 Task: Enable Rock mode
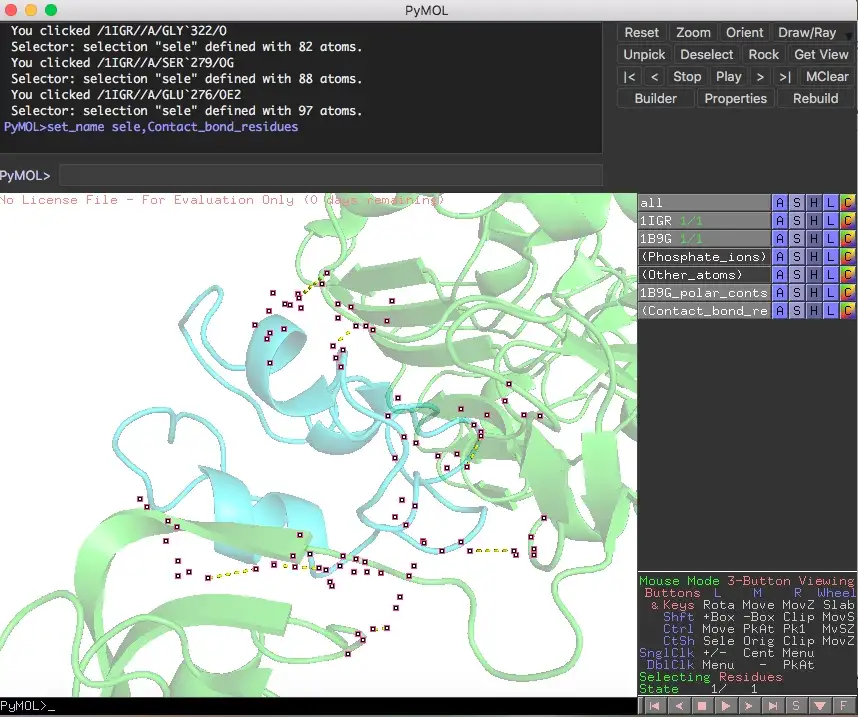[763, 54]
